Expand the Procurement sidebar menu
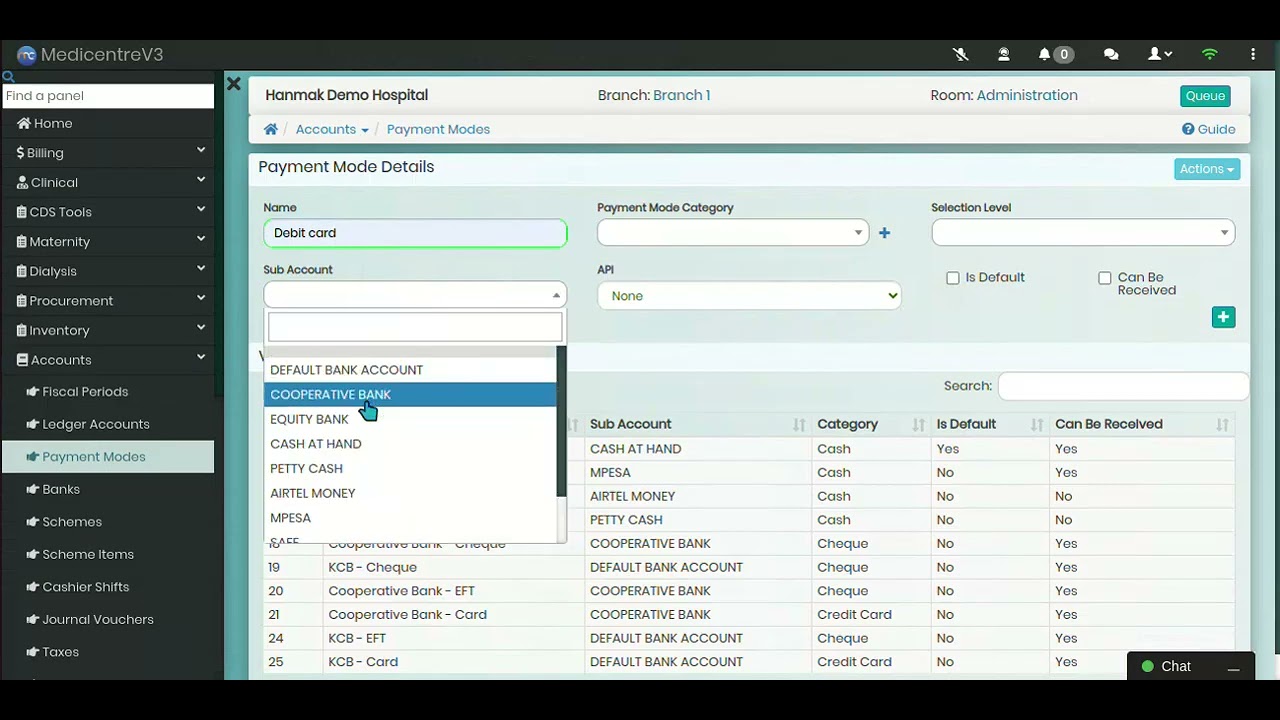The width and height of the screenshot is (1280, 720). click(x=107, y=300)
